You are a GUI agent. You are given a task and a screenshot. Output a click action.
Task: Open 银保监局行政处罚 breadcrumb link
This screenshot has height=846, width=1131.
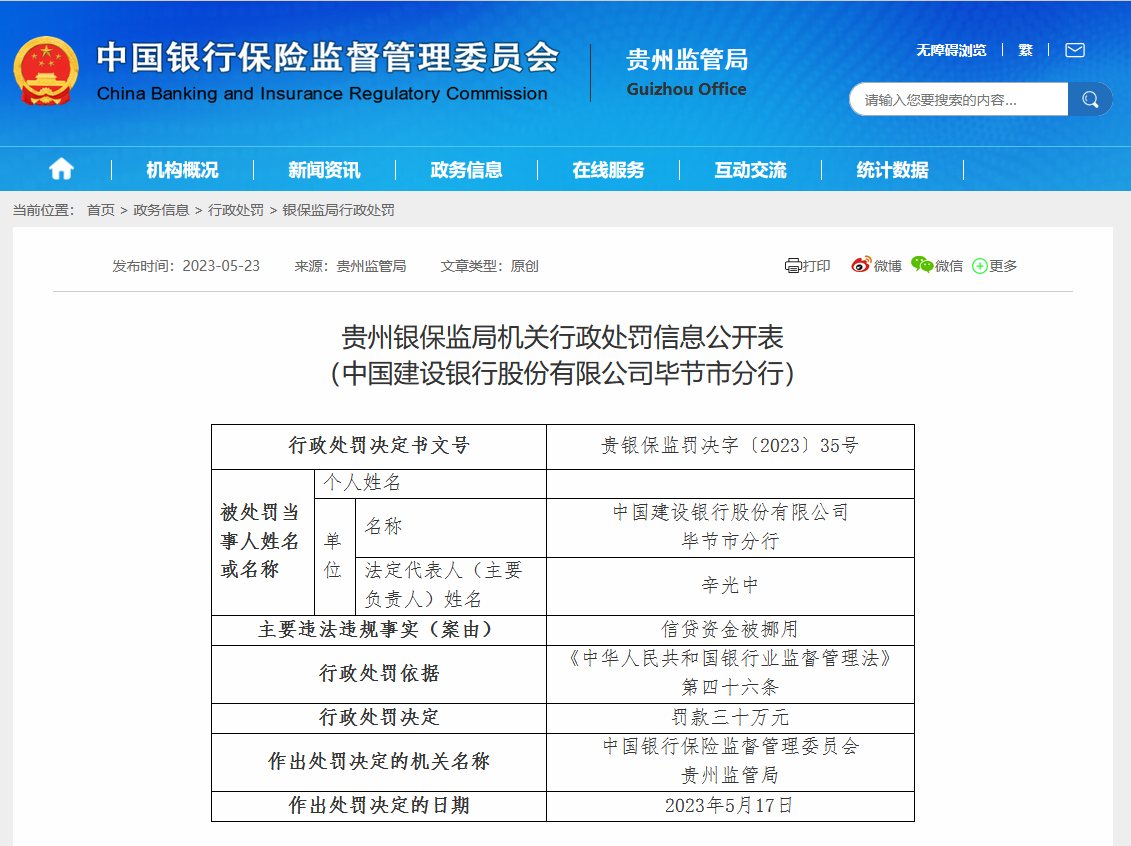point(338,210)
